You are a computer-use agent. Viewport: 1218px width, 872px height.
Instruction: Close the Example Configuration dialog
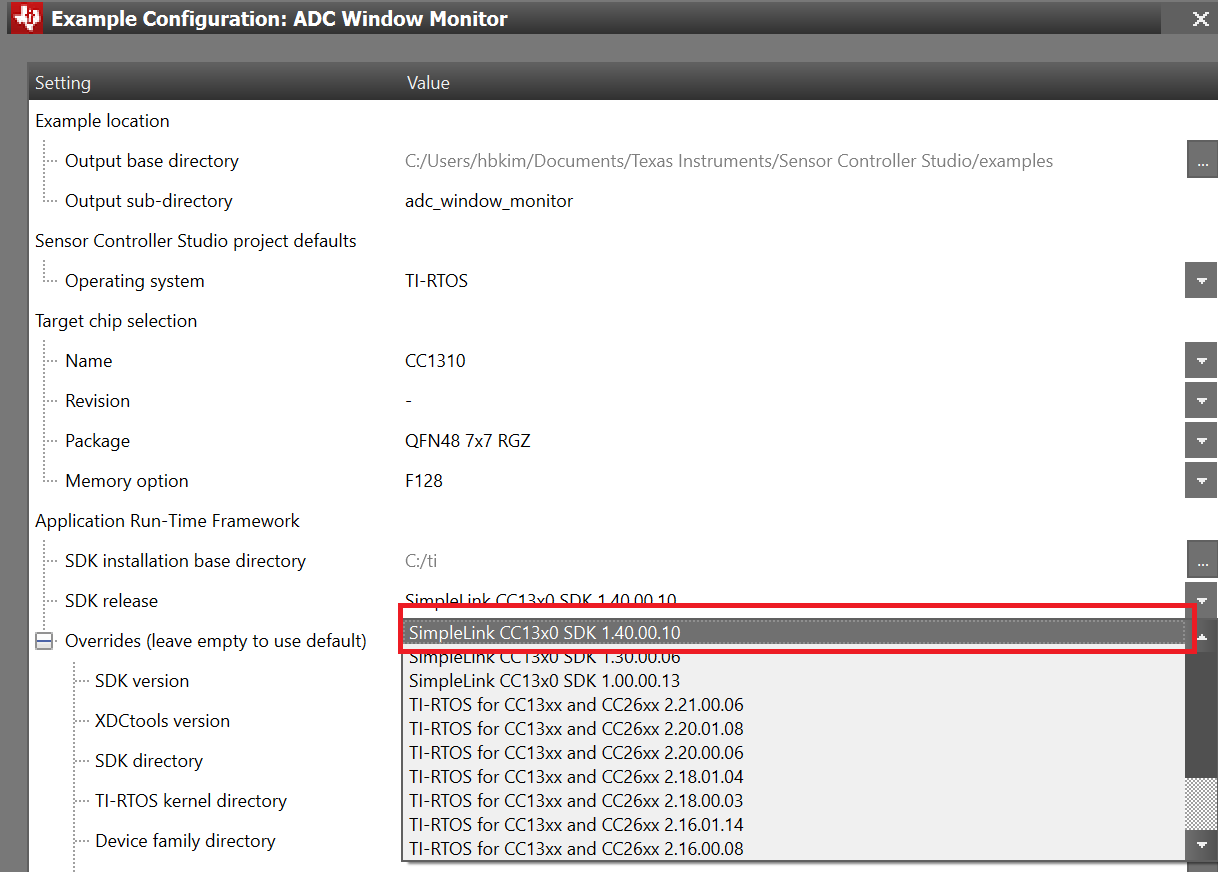[x=1201, y=18]
